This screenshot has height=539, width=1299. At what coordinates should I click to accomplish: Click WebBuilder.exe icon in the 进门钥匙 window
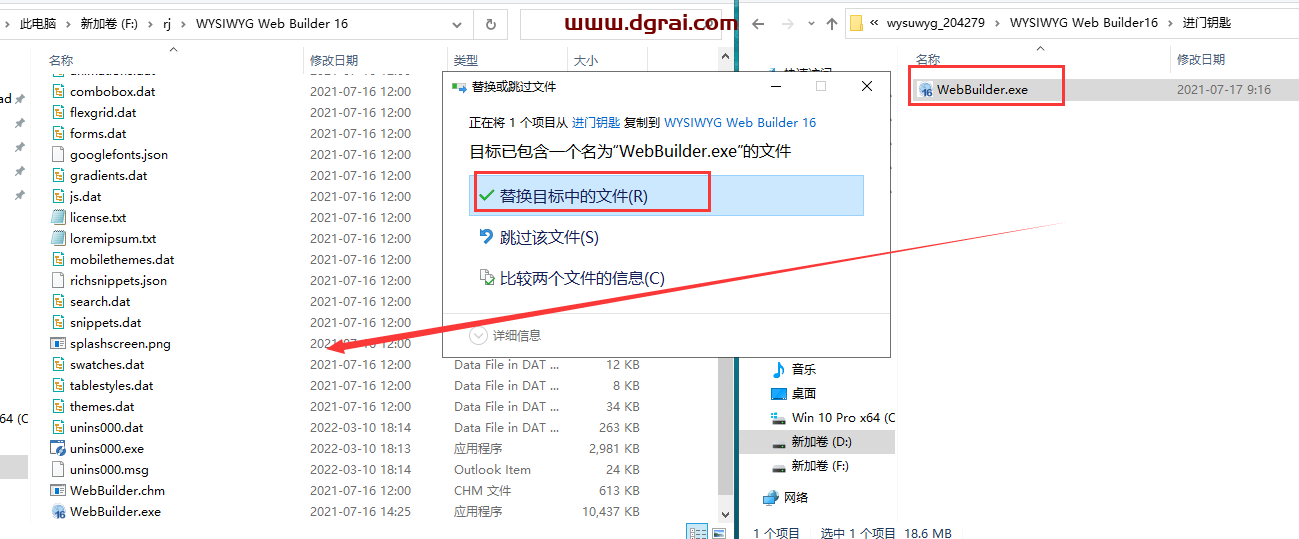pyautogui.click(x=925, y=90)
